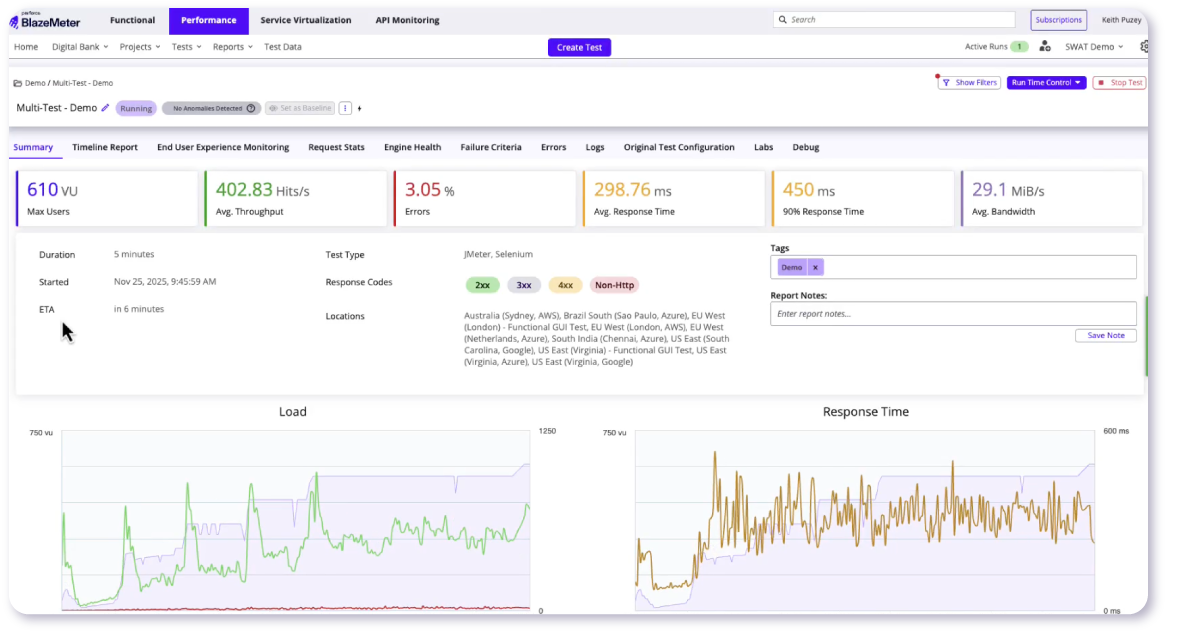Open the Engine Health tab

click(x=412, y=147)
